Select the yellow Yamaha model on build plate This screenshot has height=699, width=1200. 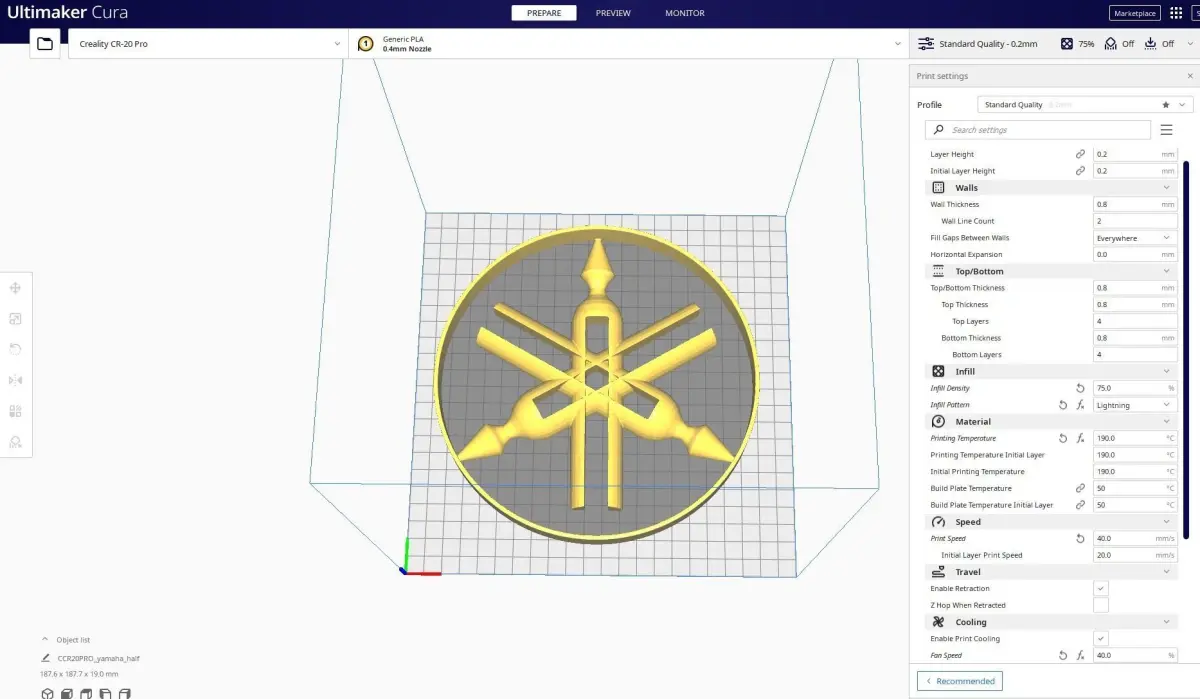[596, 385]
